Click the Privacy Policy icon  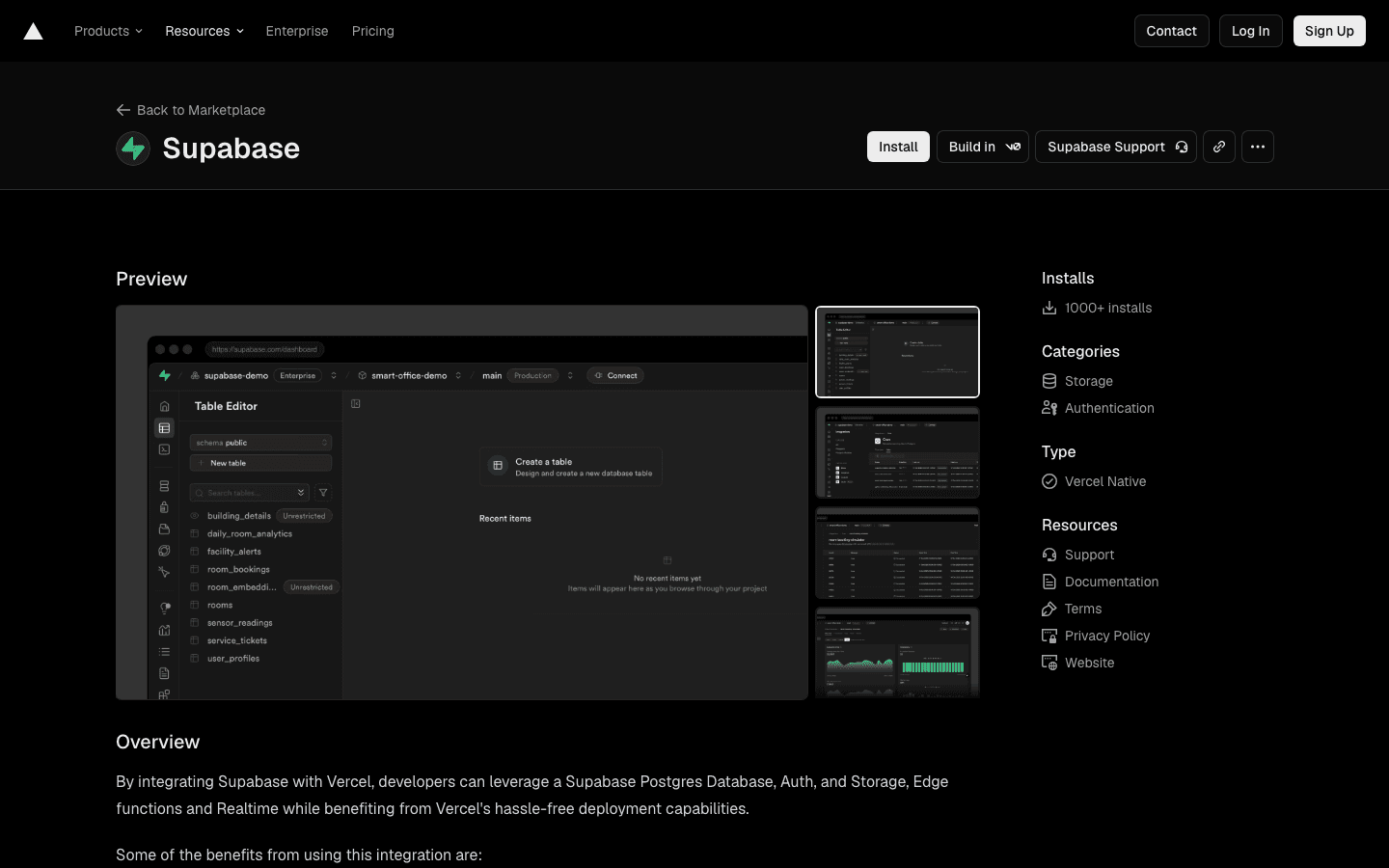point(1049,636)
